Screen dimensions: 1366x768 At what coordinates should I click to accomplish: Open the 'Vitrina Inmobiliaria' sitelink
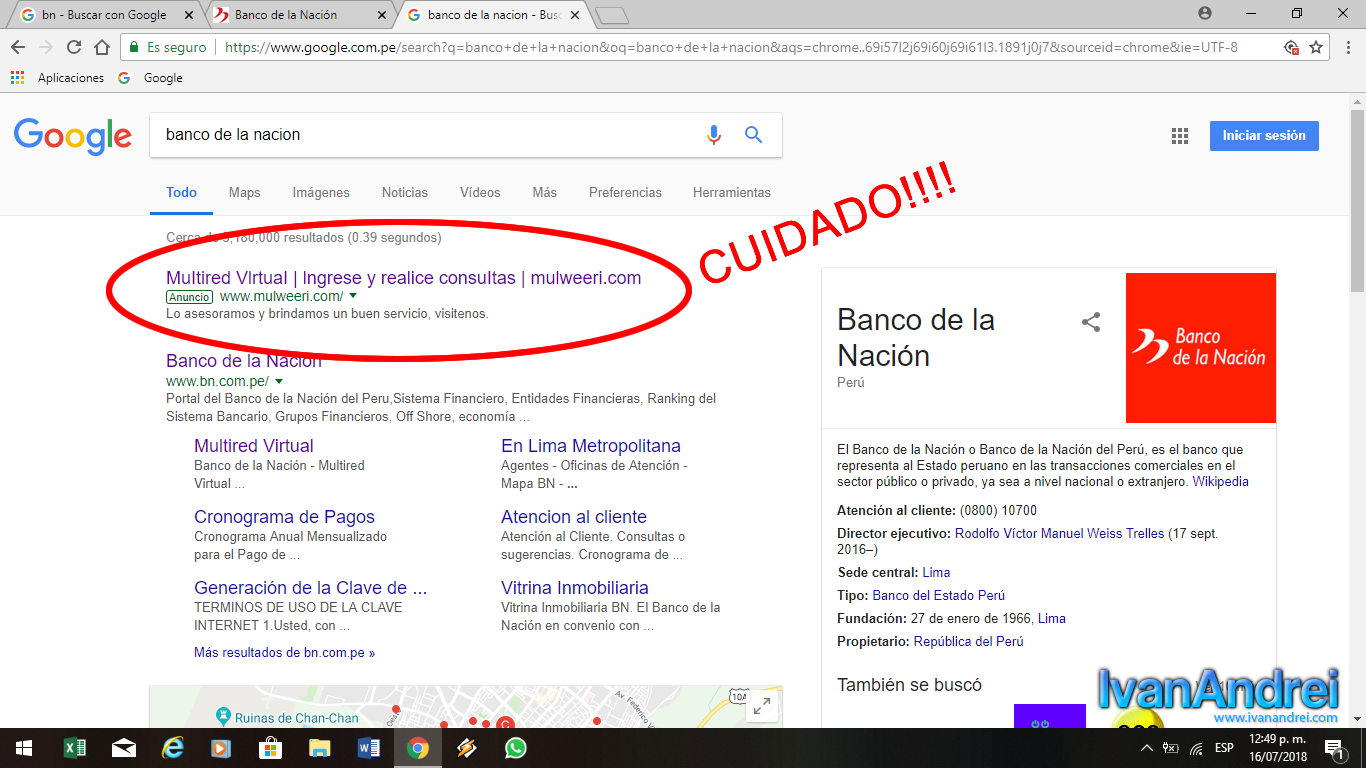click(x=575, y=588)
